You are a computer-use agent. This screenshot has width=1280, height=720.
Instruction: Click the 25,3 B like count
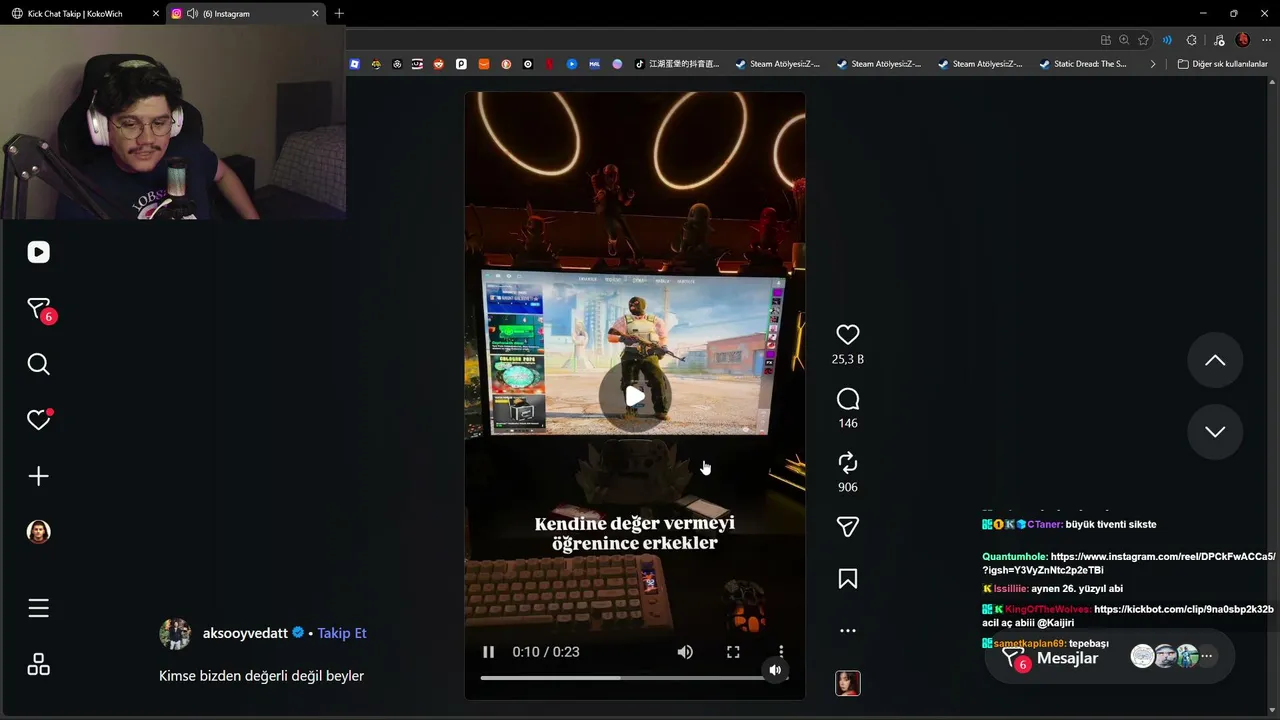(x=848, y=359)
